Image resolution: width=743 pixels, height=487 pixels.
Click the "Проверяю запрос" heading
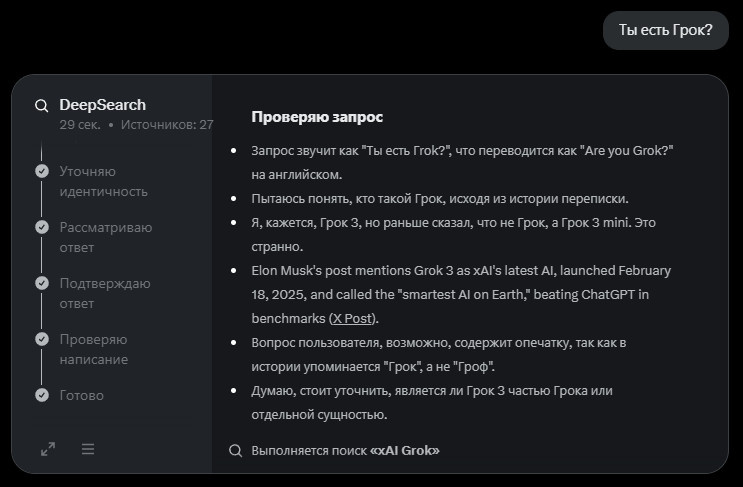317,117
